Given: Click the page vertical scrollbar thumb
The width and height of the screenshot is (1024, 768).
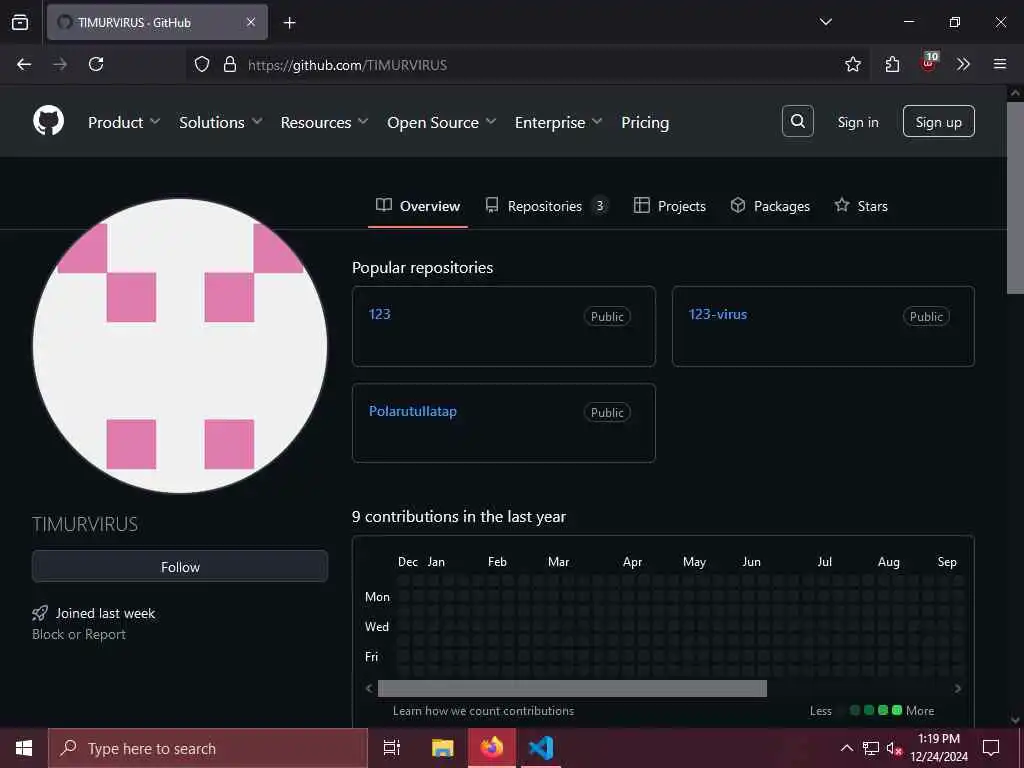Looking at the screenshot, I should [x=1015, y=198].
